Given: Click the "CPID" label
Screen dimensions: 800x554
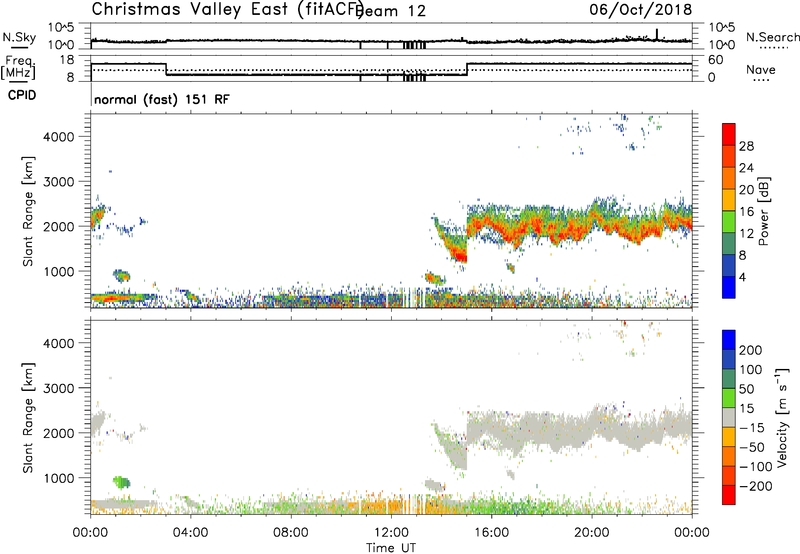Looking at the screenshot, I should pyautogui.click(x=22, y=95).
